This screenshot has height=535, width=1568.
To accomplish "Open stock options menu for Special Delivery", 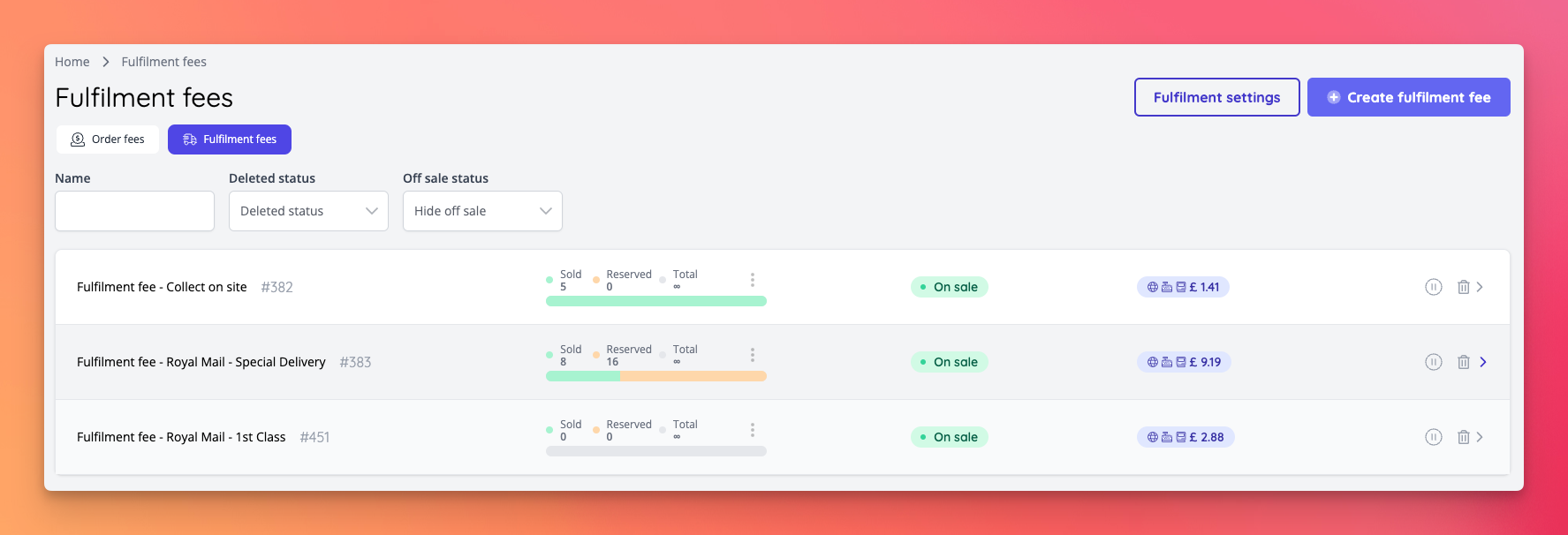I will 753,355.
